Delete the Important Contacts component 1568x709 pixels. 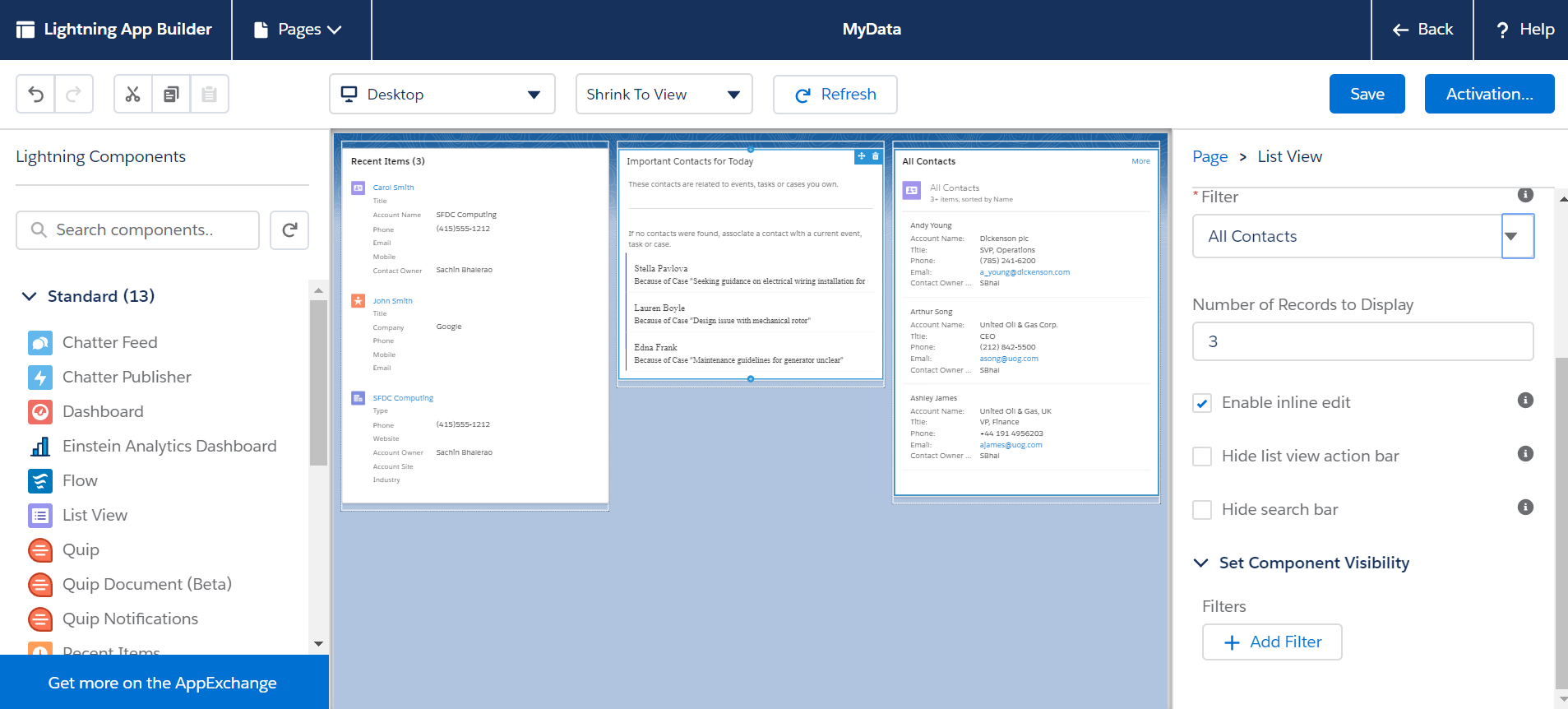click(x=876, y=156)
